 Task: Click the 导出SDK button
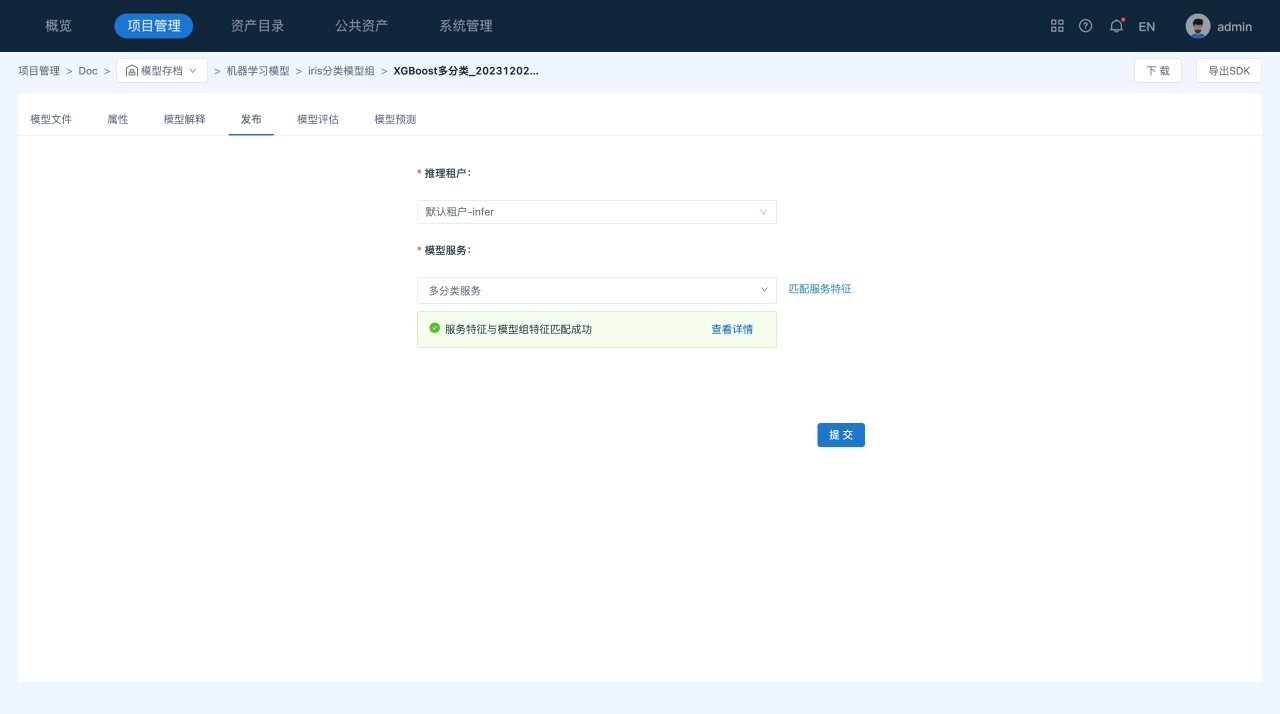(1228, 71)
